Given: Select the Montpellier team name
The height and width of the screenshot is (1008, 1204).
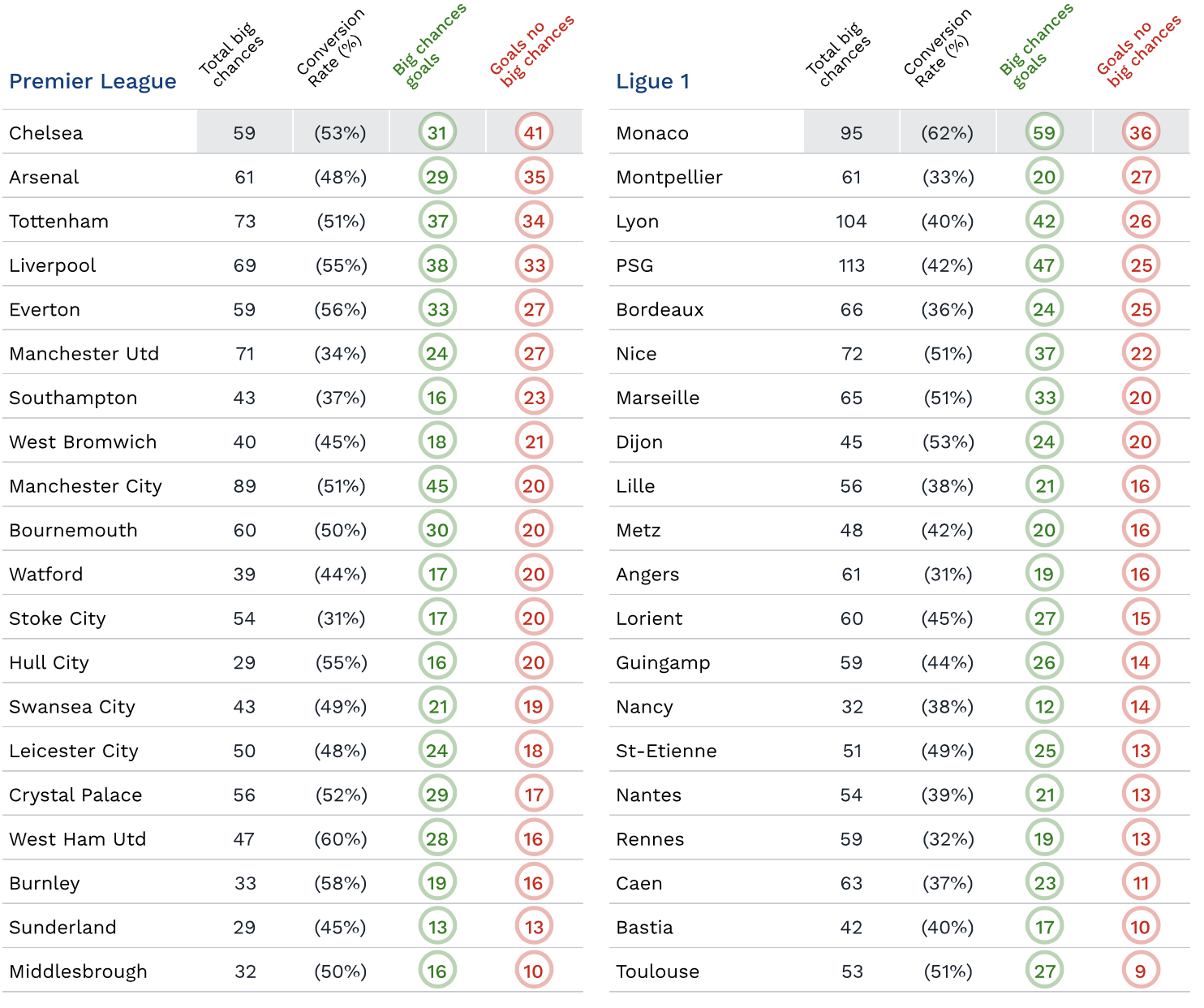Looking at the screenshot, I should pos(669,177).
